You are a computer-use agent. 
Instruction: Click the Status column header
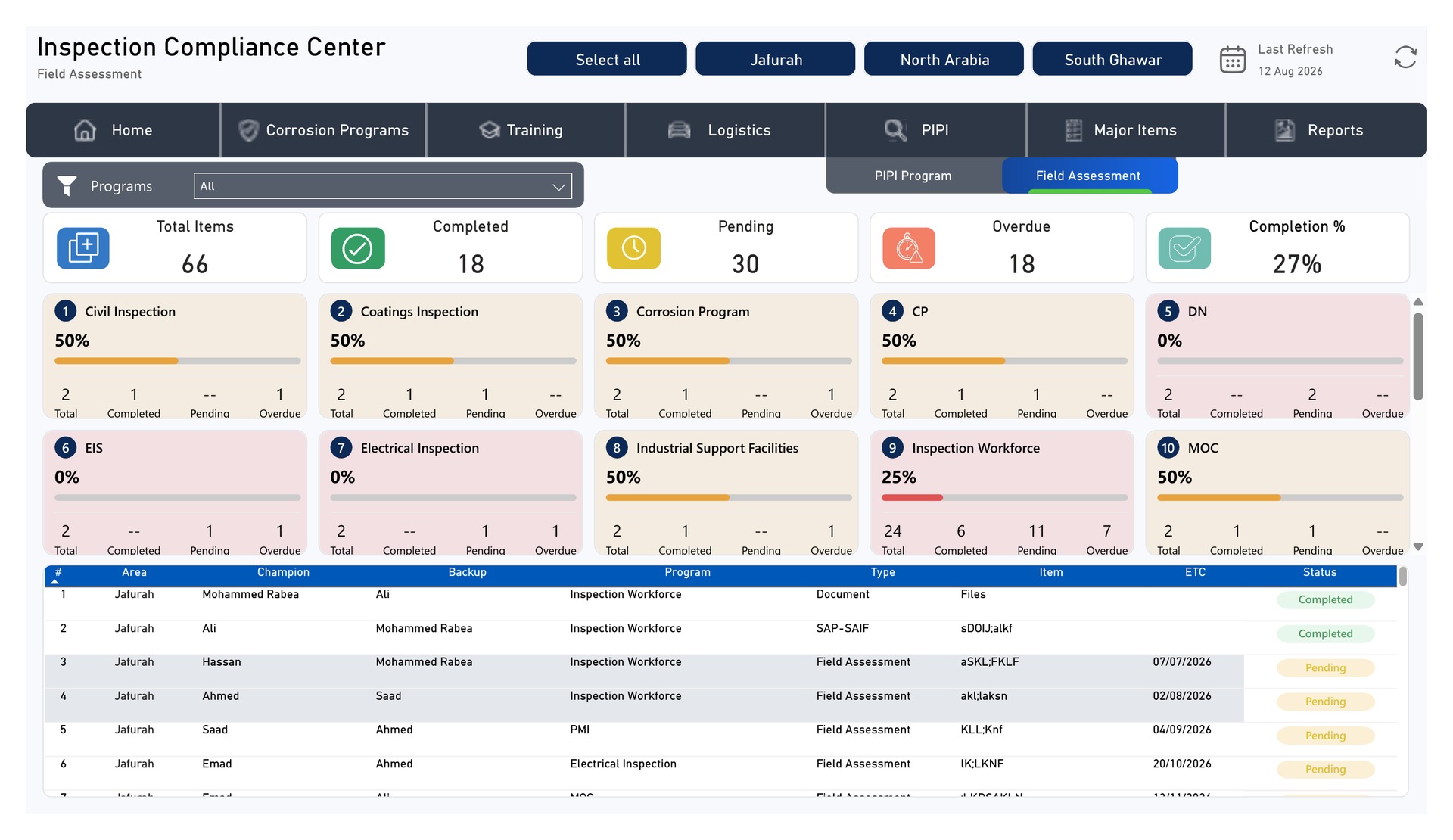point(1320,572)
